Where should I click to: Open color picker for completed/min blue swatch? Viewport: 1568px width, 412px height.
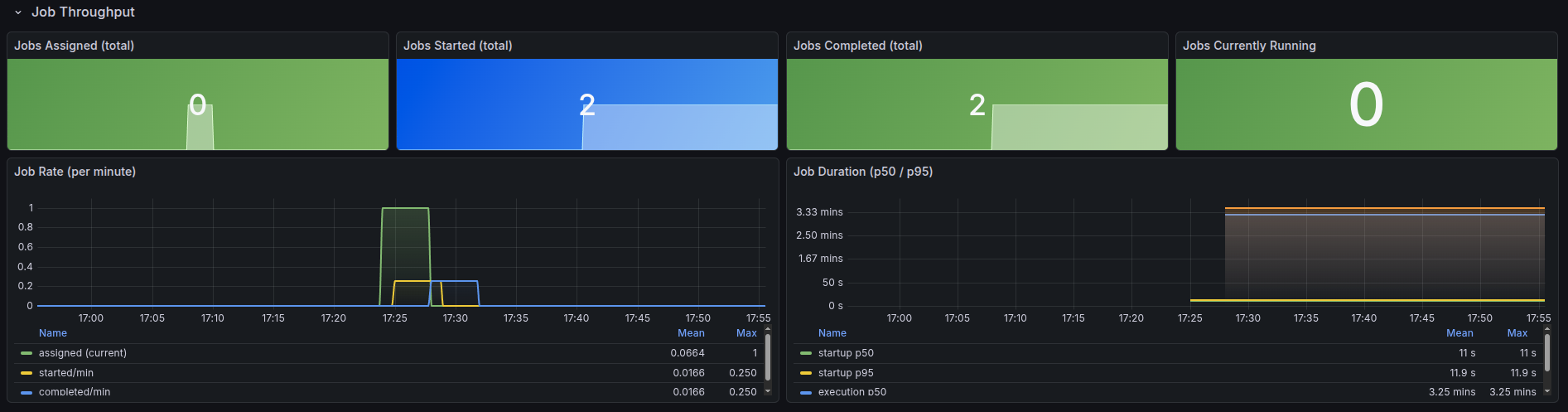click(27, 392)
